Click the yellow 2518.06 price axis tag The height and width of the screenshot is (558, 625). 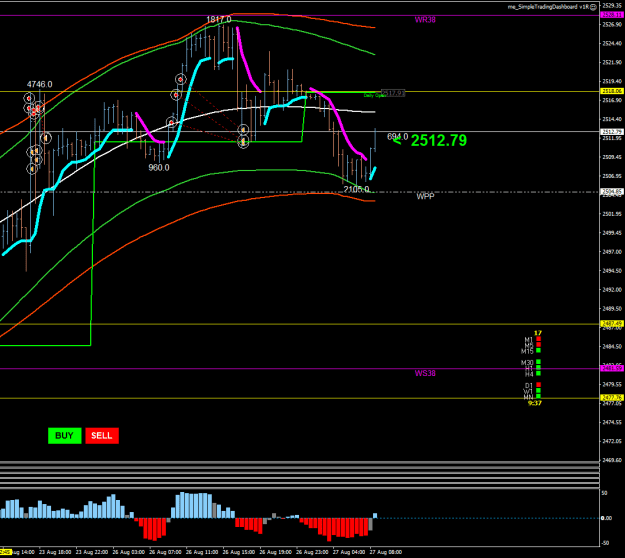(x=612, y=91)
